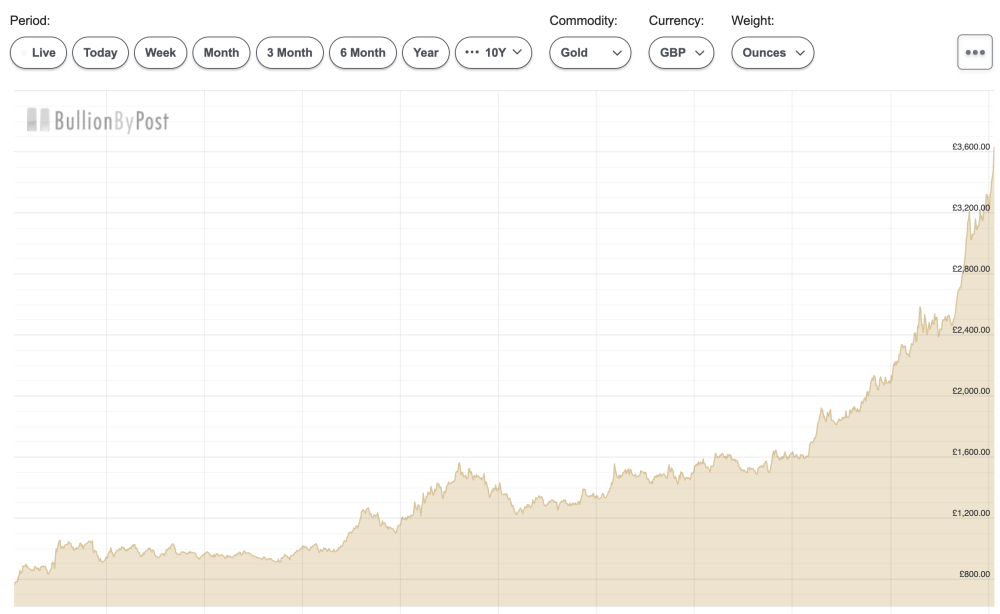The height and width of the screenshot is (614, 1000).
Task: Click the BullionByPost logo watermark
Action: pos(98,121)
